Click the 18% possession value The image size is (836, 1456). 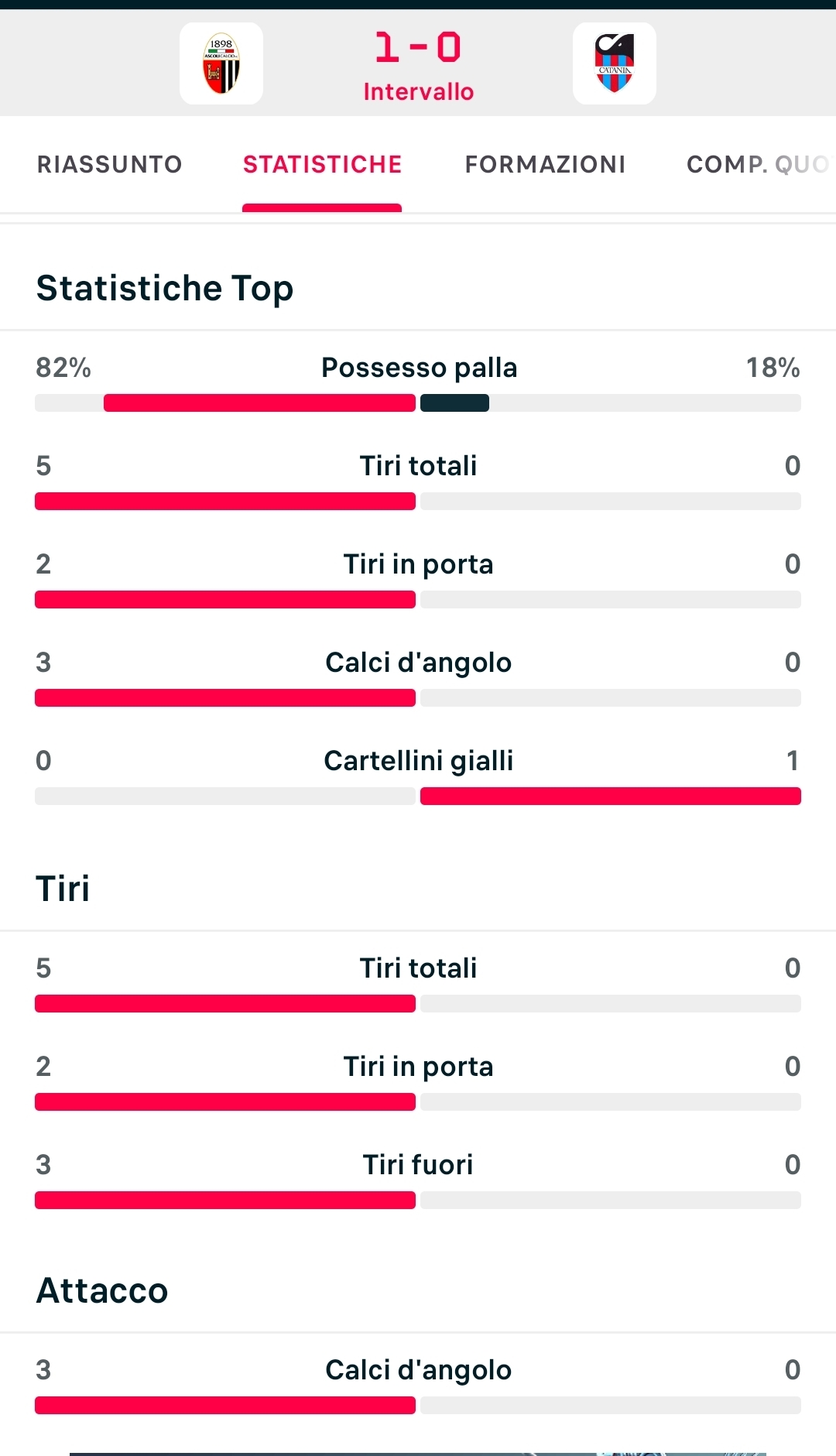[x=773, y=368]
